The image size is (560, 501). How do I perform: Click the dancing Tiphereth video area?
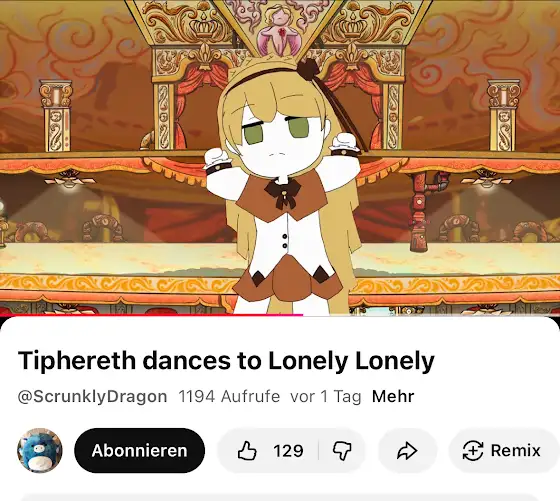pyautogui.click(x=280, y=157)
